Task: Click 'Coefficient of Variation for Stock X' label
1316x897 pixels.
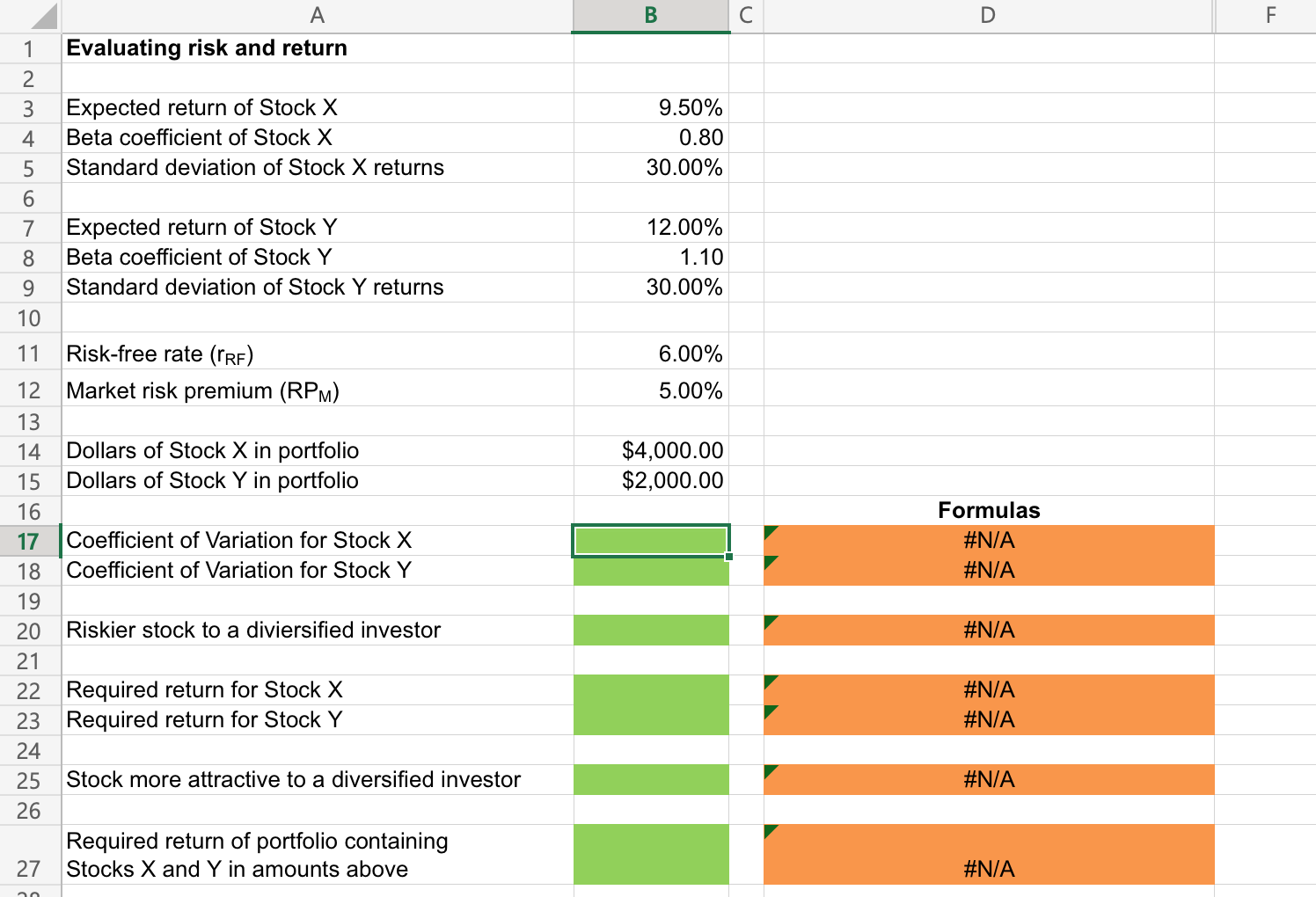Action: click(239, 541)
